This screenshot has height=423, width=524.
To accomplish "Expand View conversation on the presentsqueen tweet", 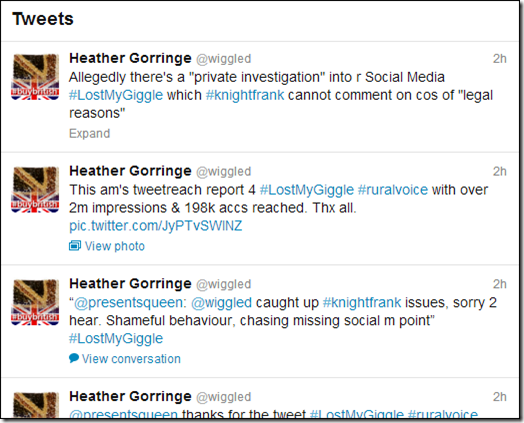I will 131,359.
